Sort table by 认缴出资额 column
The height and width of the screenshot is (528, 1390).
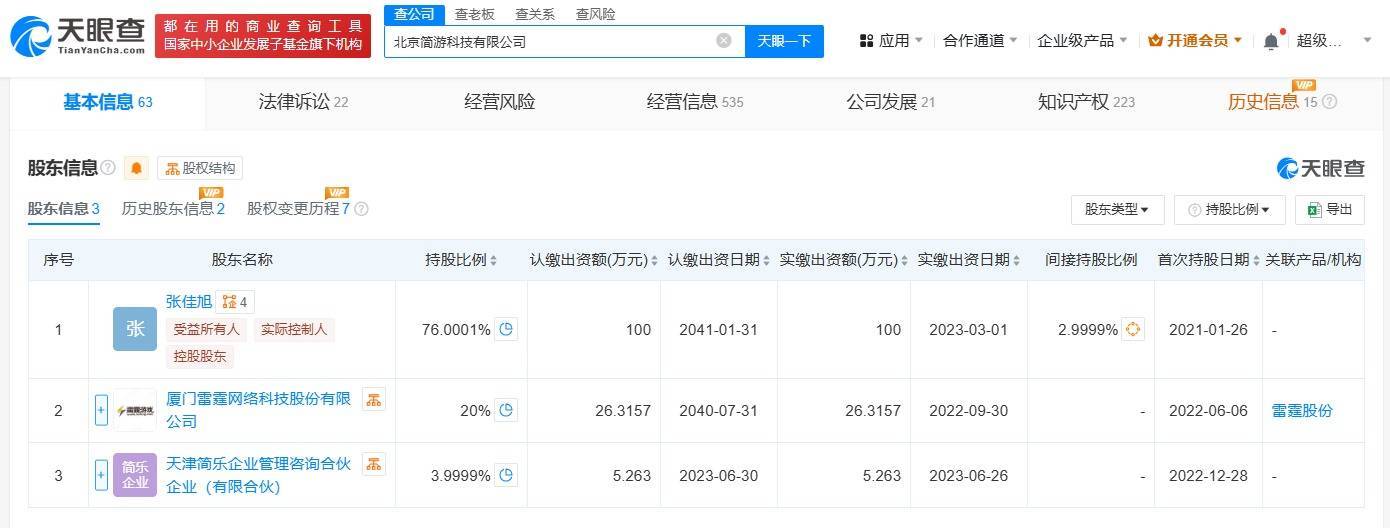593,260
